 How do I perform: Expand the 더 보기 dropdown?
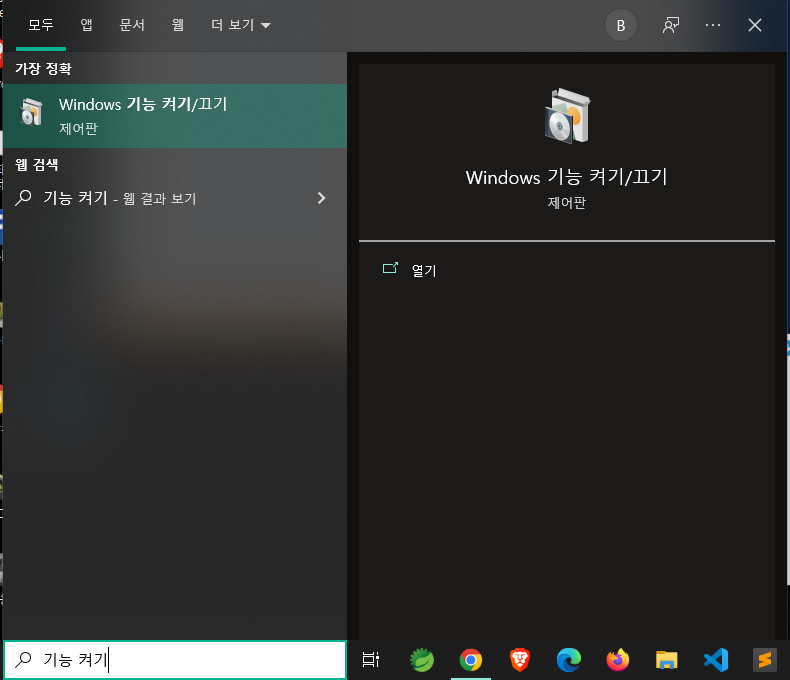point(241,25)
